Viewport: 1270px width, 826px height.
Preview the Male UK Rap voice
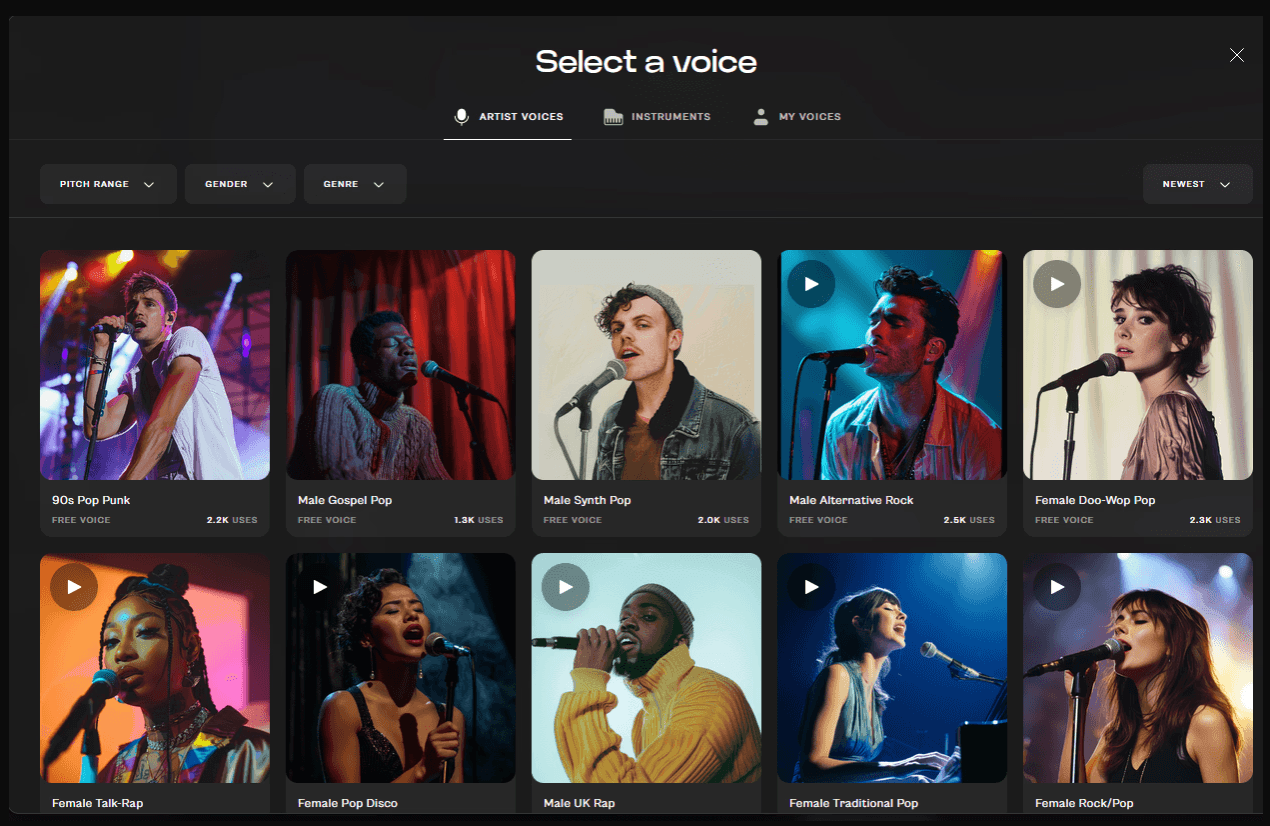[x=565, y=587]
